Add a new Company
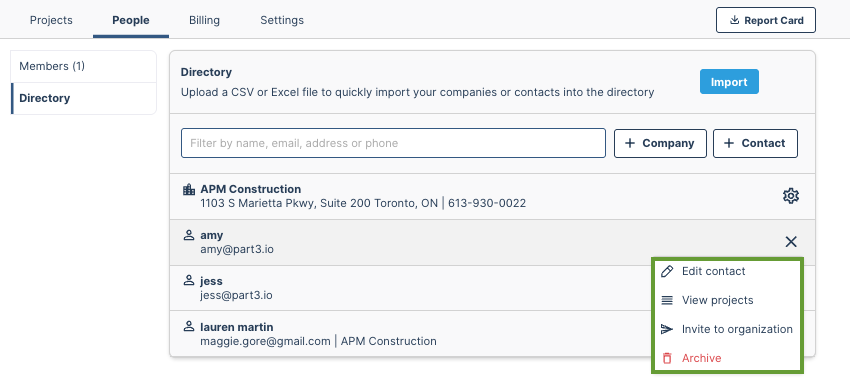 pos(660,143)
